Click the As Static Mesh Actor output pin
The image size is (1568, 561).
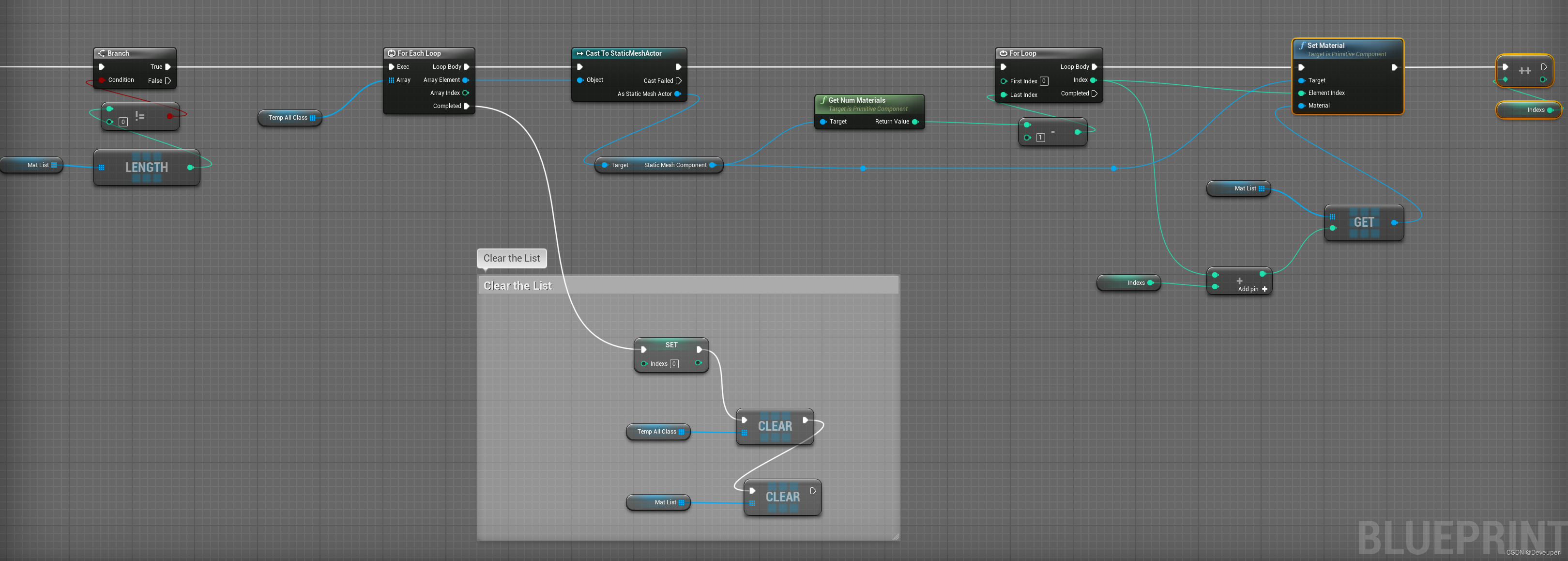[678, 94]
